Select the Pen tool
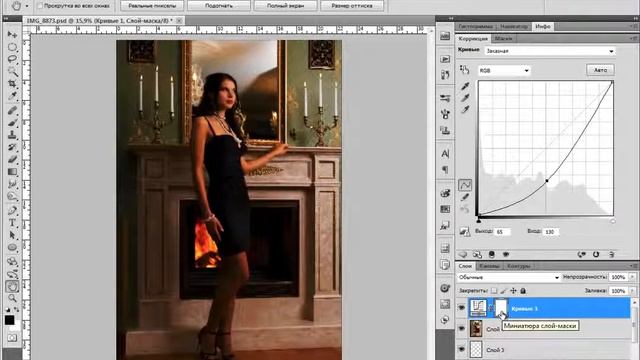 pos(12,211)
